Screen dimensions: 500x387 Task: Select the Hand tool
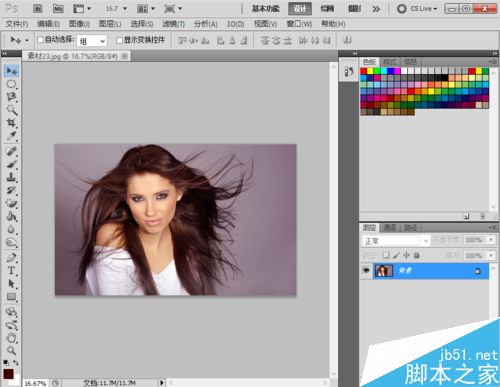click(12, 337)
